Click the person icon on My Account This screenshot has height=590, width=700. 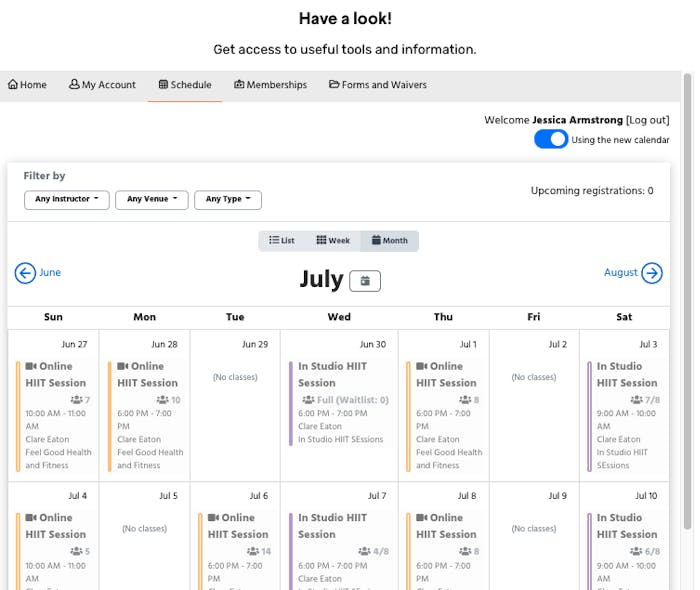(x=74, y=84)
